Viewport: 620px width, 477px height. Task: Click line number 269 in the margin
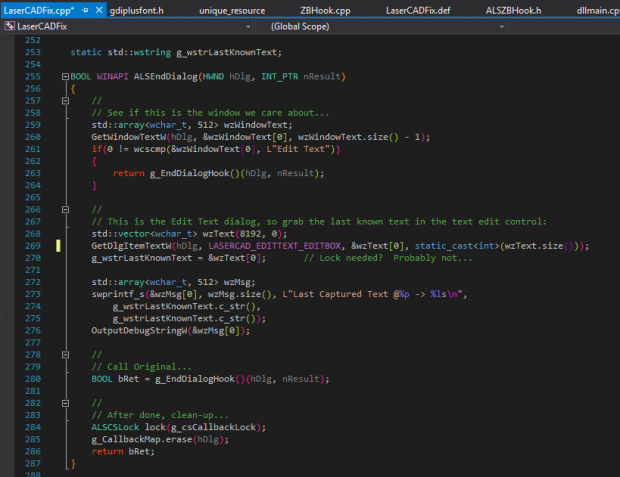coord(32,245)
